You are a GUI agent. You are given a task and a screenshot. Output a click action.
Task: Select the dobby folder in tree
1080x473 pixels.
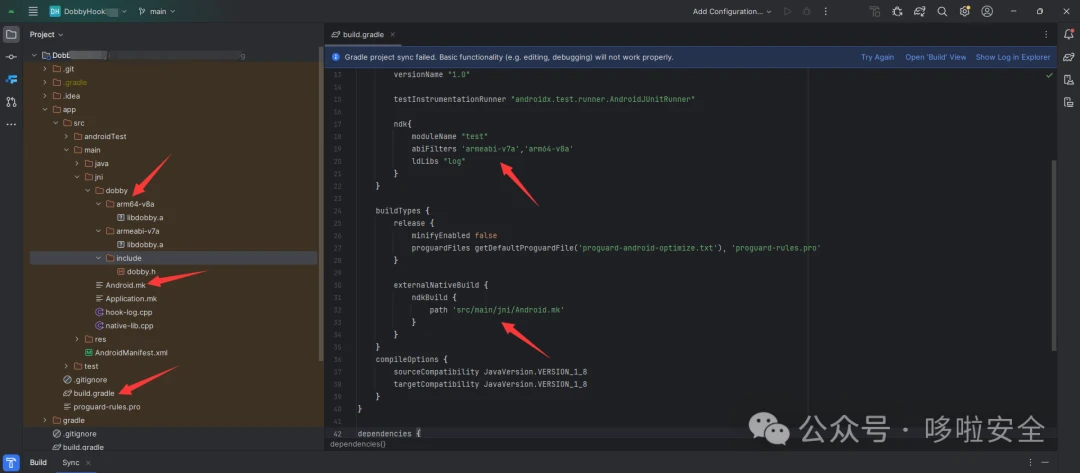click(116, 191)
